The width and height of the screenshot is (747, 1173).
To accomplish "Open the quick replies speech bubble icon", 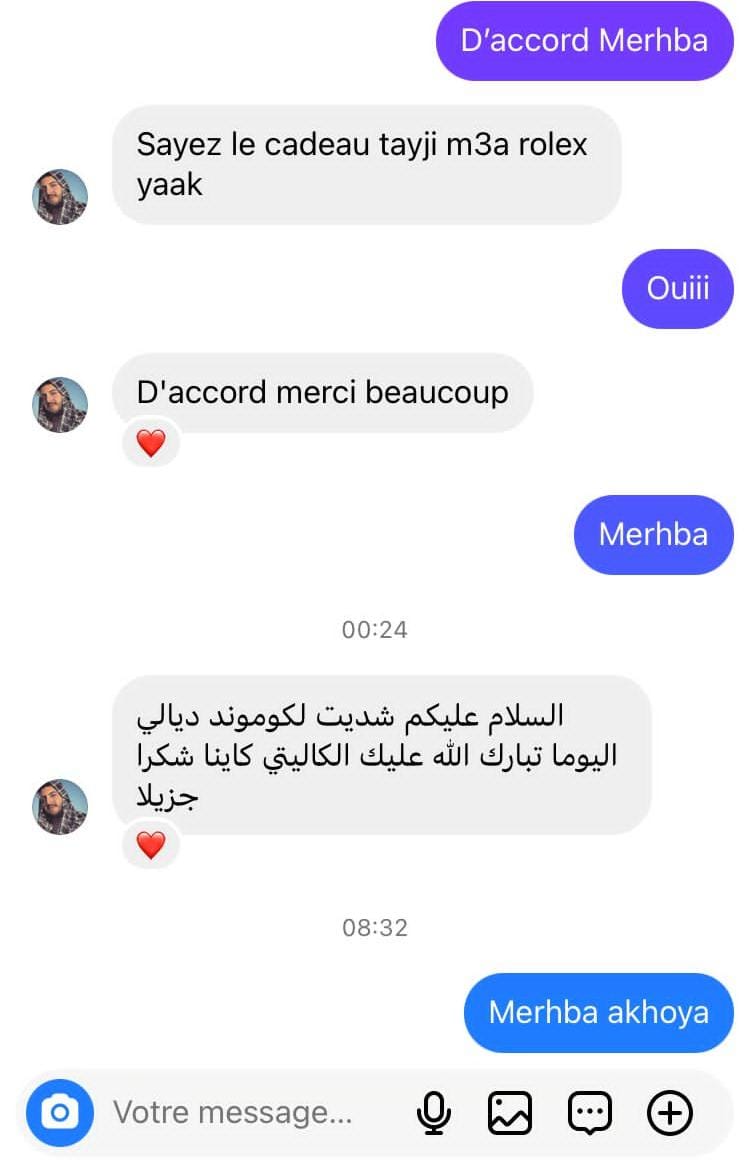I will click(590, 1113).
